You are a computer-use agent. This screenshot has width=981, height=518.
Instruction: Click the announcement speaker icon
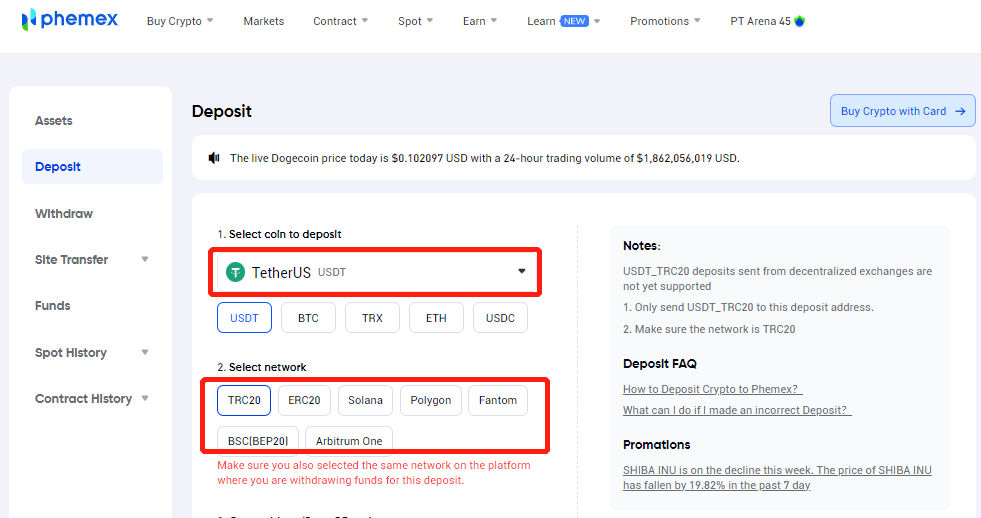click(214, 158)
